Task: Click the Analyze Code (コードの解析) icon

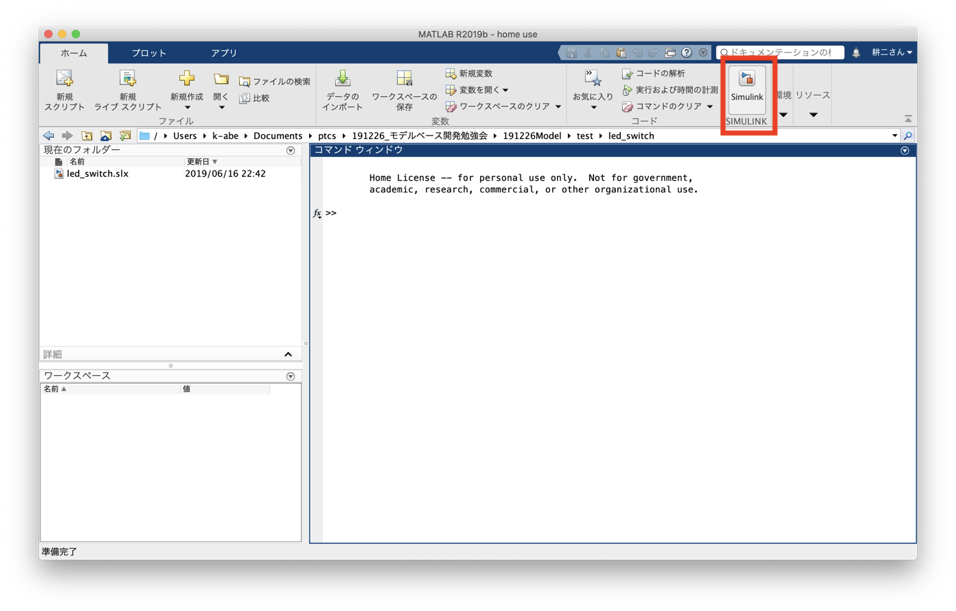Action: [x=627, y=74]
